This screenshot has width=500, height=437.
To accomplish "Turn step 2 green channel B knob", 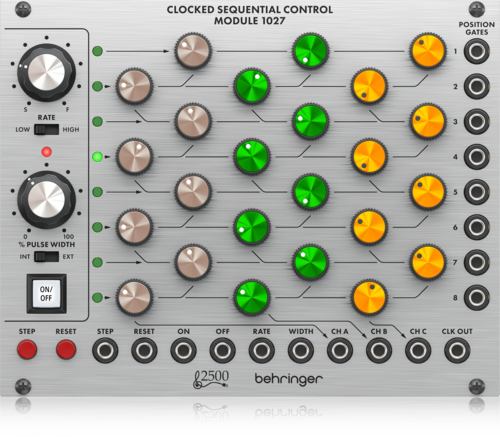I will click(252, 86).
